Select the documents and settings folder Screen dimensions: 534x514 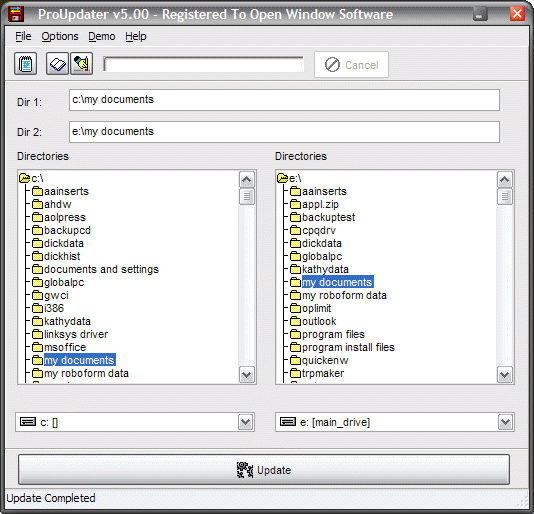click(95, 269)
